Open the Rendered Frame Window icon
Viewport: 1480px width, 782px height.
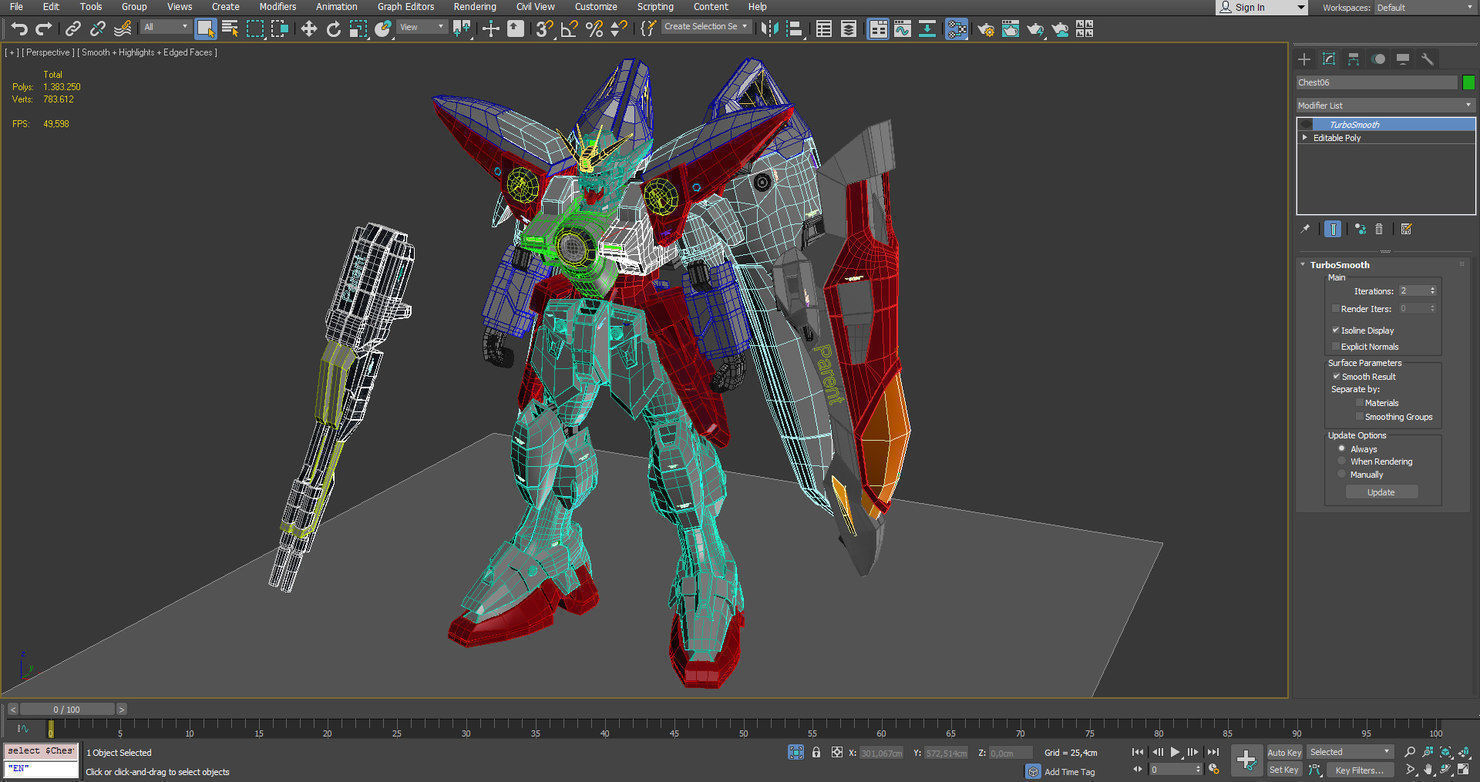1010,29
